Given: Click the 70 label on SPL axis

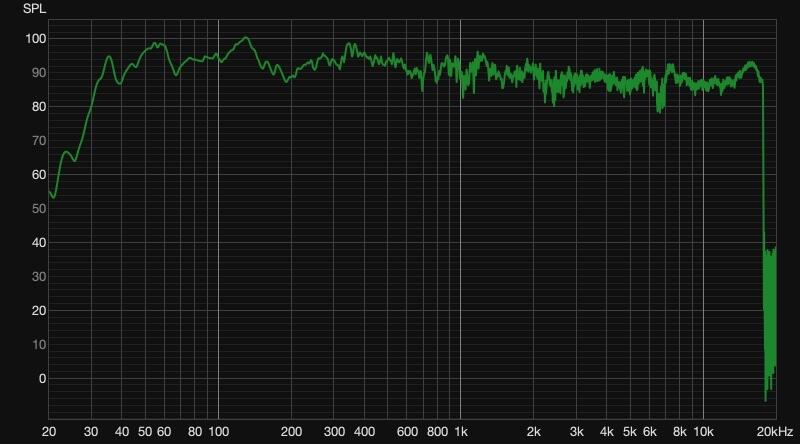Looking at the screenshot, I should (x=39, y=140).
